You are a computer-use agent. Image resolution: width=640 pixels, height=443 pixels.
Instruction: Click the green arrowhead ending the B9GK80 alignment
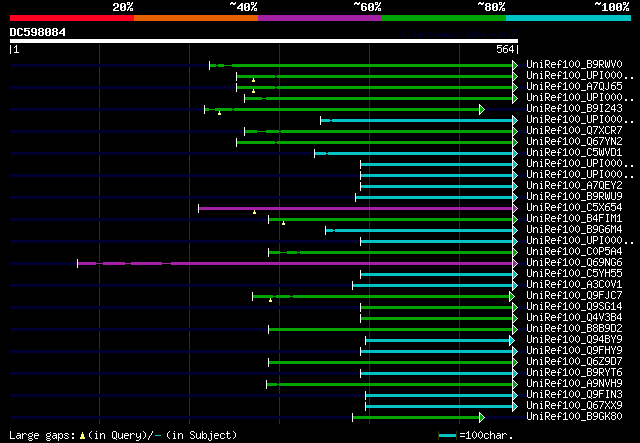pos(482,418)
